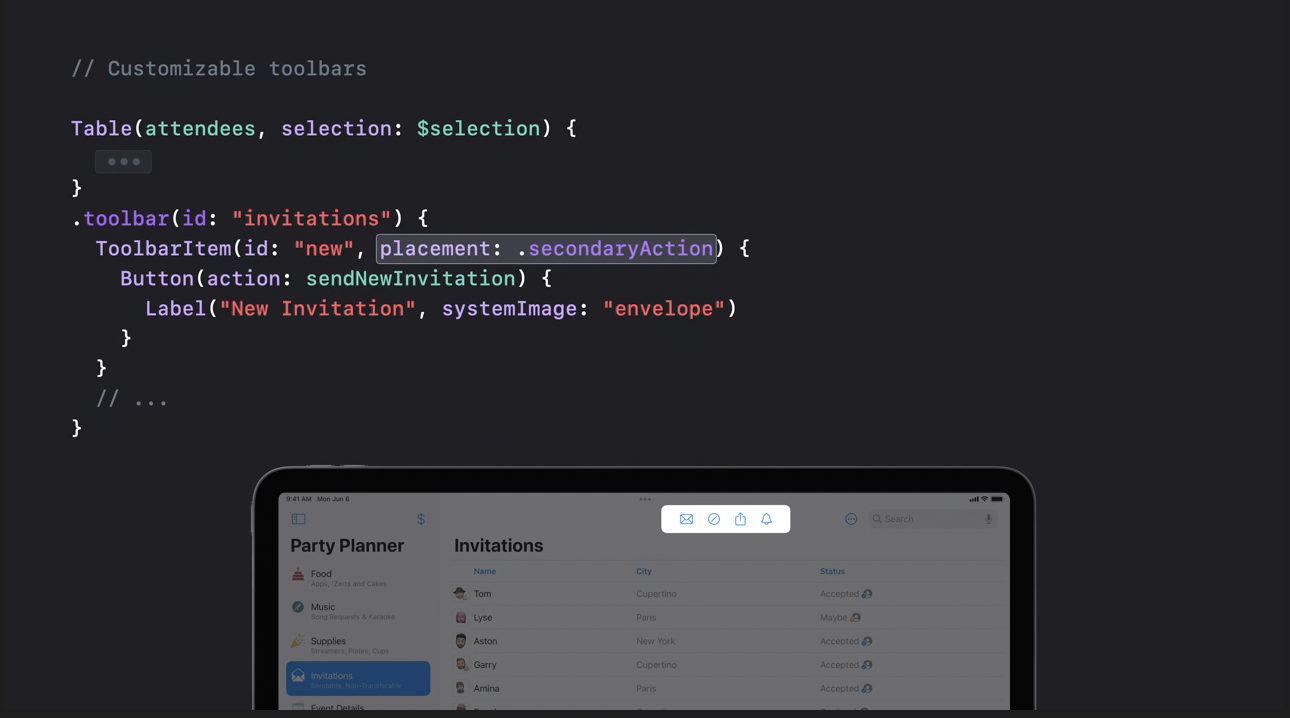Tap the share toolbar icon
The height and width of the screenshot is (718, 1290).
click(740, 519)
